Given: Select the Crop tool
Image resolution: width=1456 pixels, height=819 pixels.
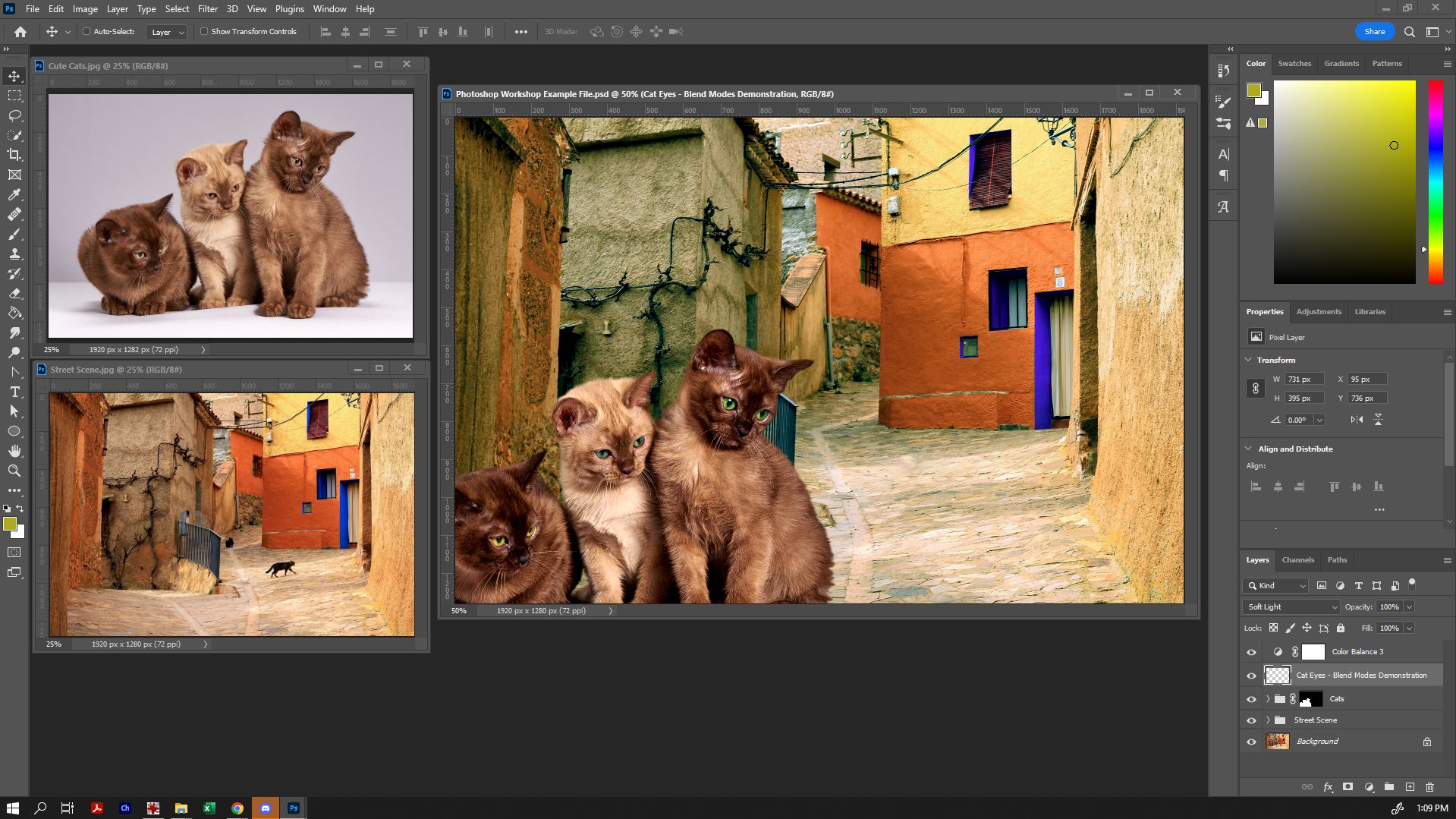Looking at the screenshot, I should tap(14, 155).
